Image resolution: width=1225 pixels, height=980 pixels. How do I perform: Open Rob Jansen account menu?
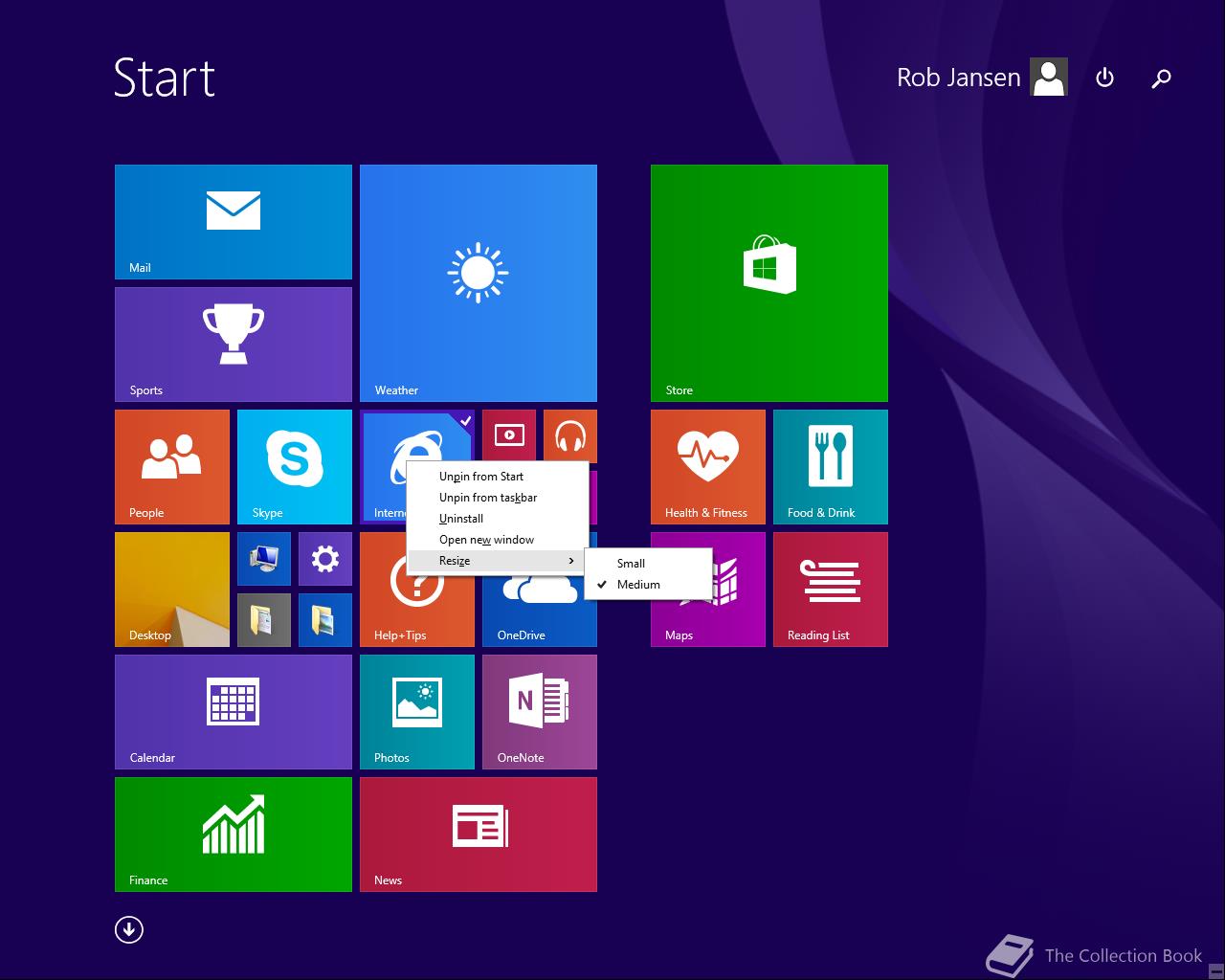coord(981,78)
